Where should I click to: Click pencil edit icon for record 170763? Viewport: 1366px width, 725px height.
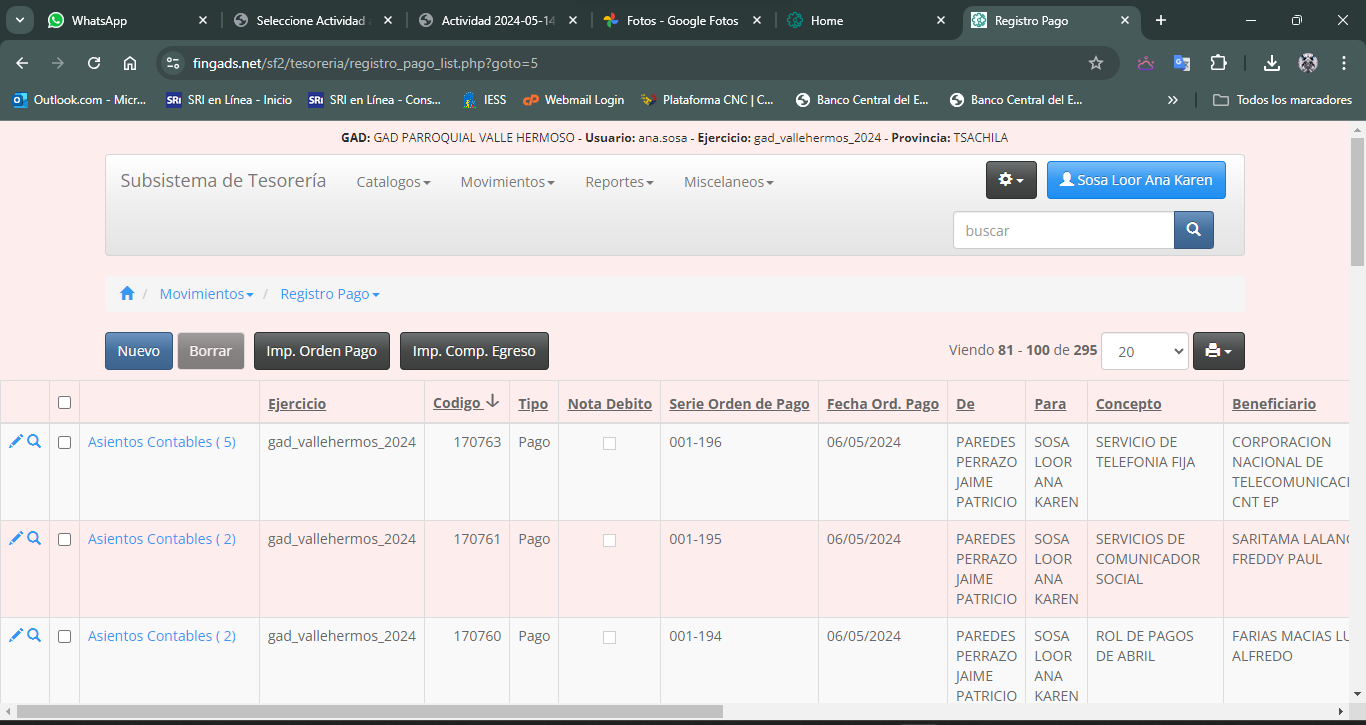[16, 441]
